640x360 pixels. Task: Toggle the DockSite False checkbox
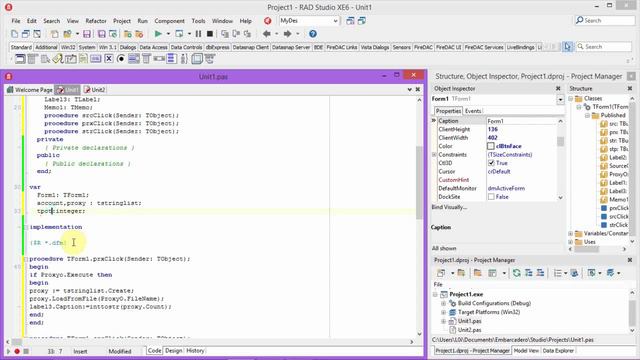(x=491, y=197)
